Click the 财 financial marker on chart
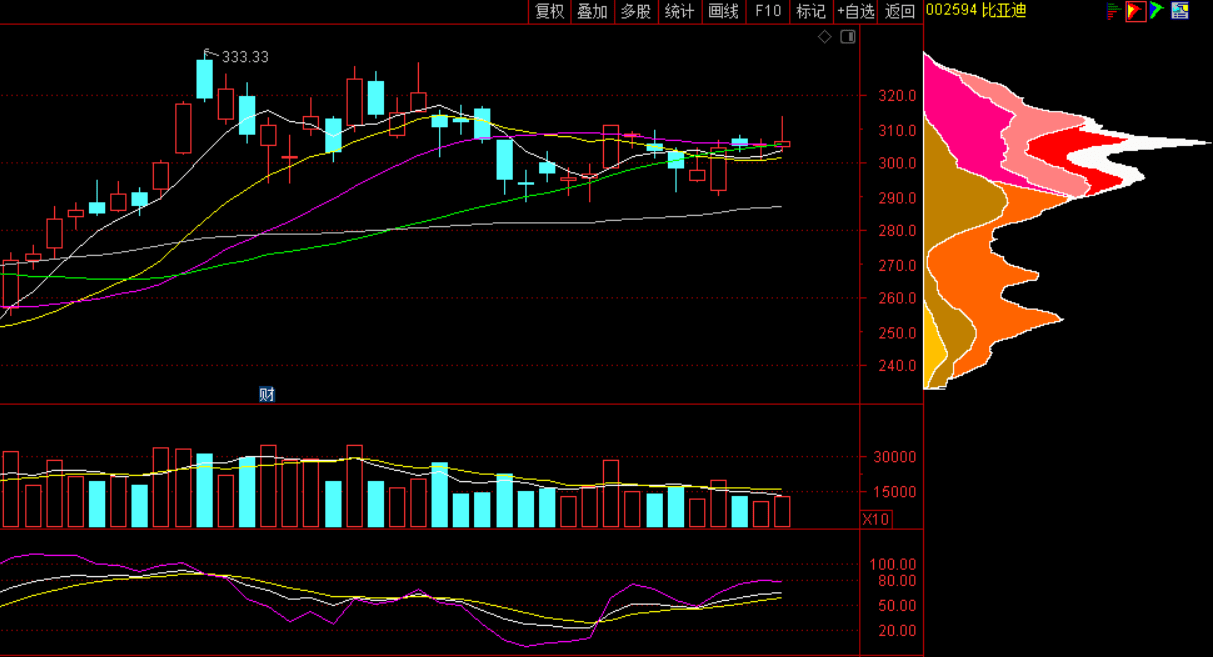Image resolution: width=1213 pixels, height=657 pixels. click(267, 394)
